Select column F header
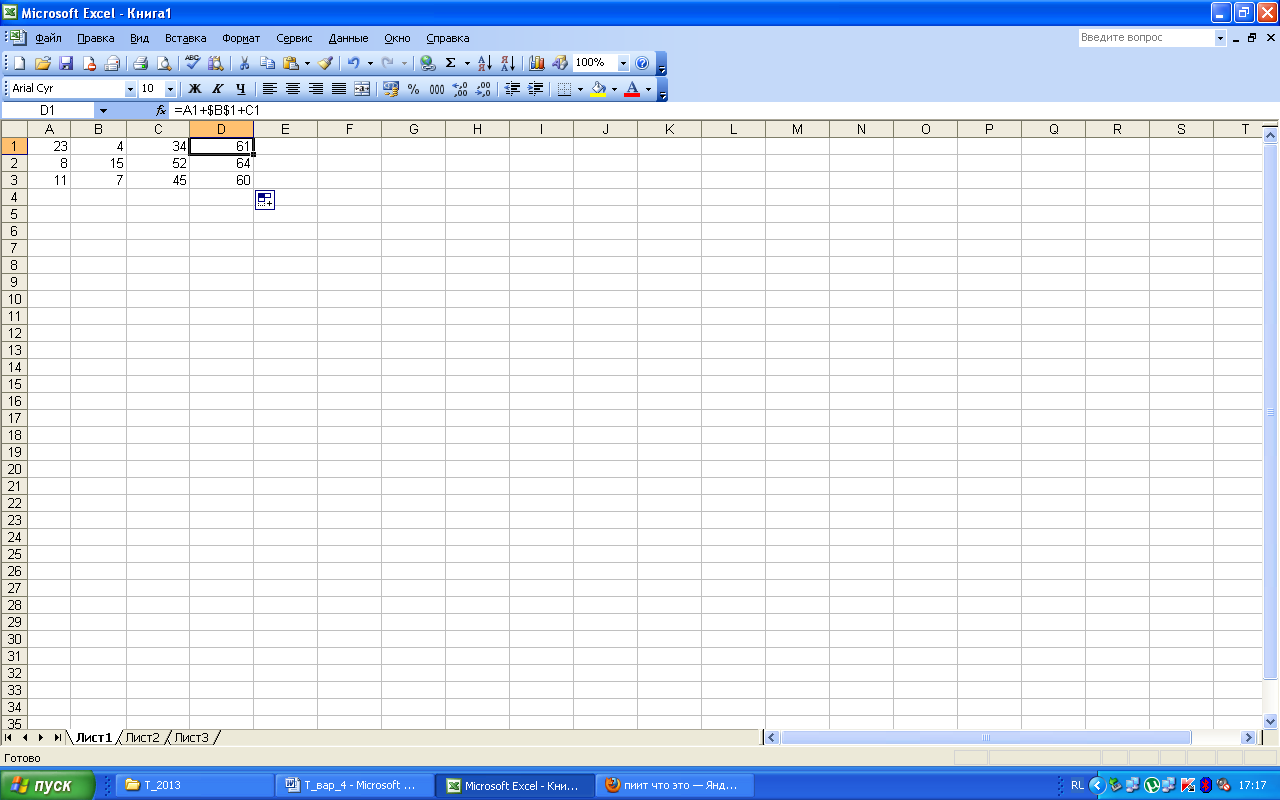Image resolution: width=1280 pixels, height=800 pixels. [349, 129]
